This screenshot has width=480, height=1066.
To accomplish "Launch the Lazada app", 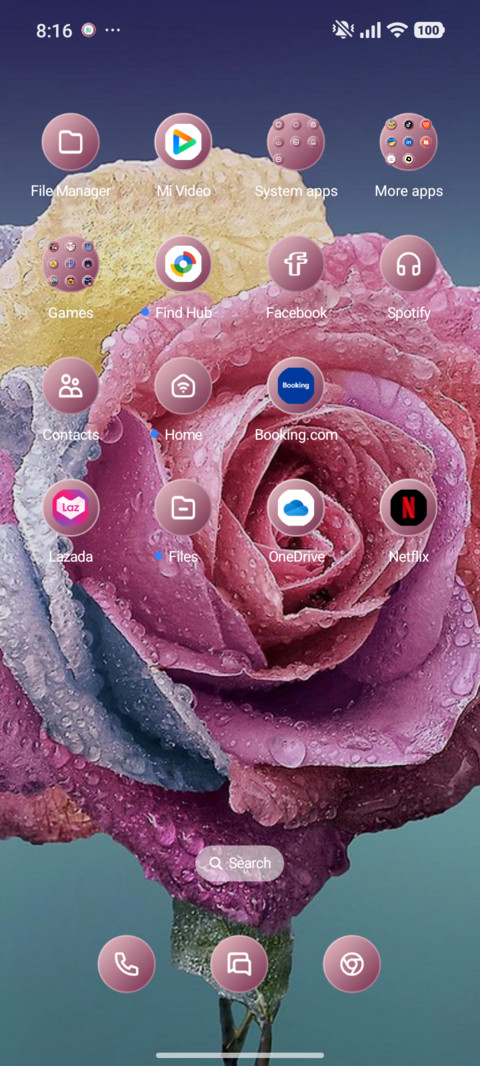I will 71,508.
